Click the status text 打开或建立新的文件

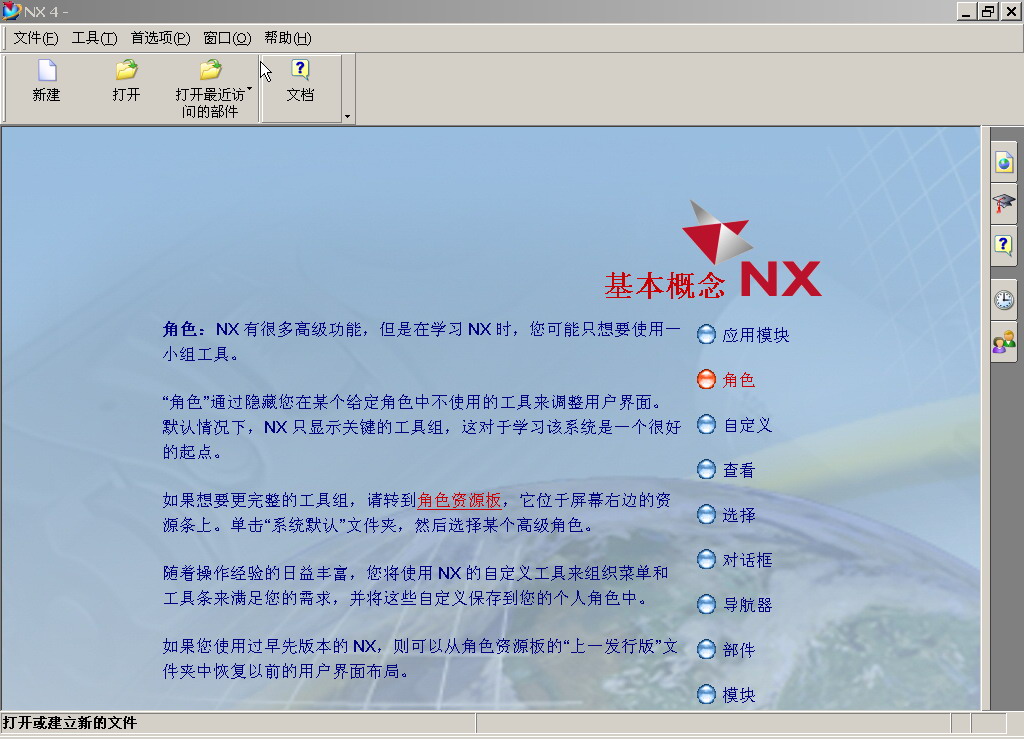(70, 723)
